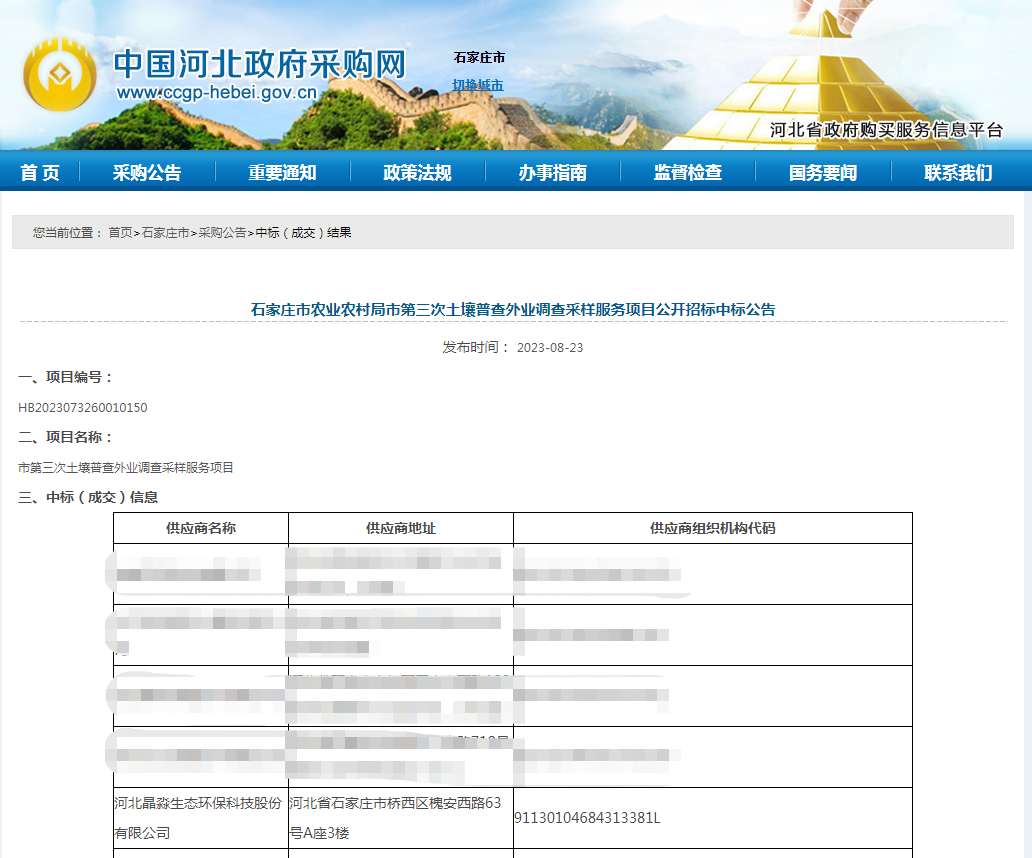The height and width of the screenshot is (858, 1032).
Task: Click 联系我们 in the navigation bar
Action: point(958,172)
